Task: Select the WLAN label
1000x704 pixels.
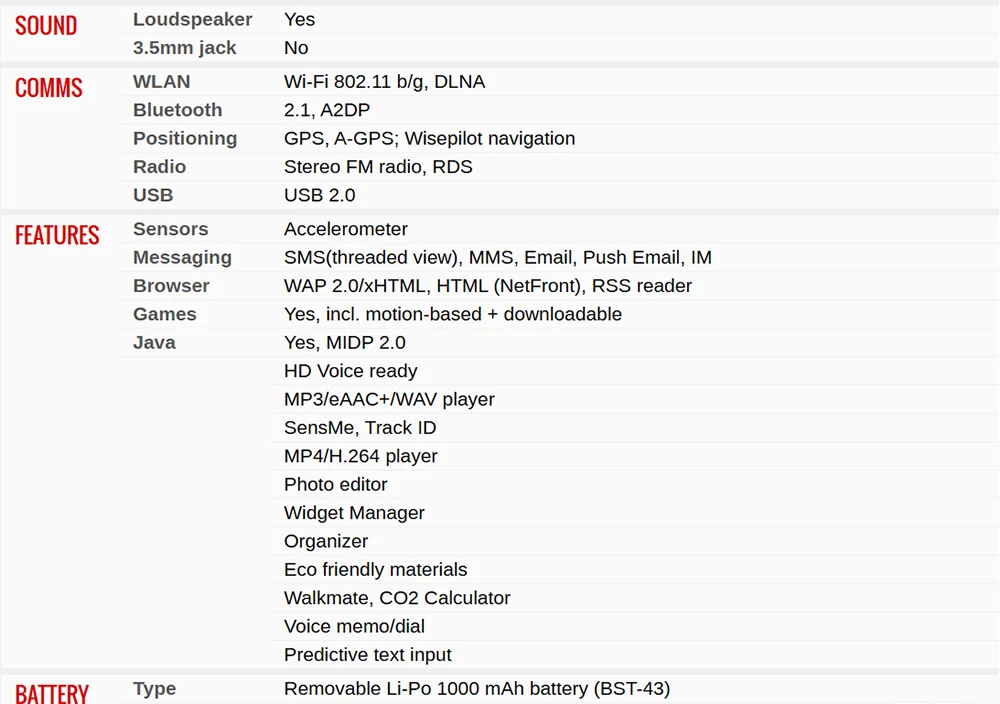Action: tap(161, 82)
